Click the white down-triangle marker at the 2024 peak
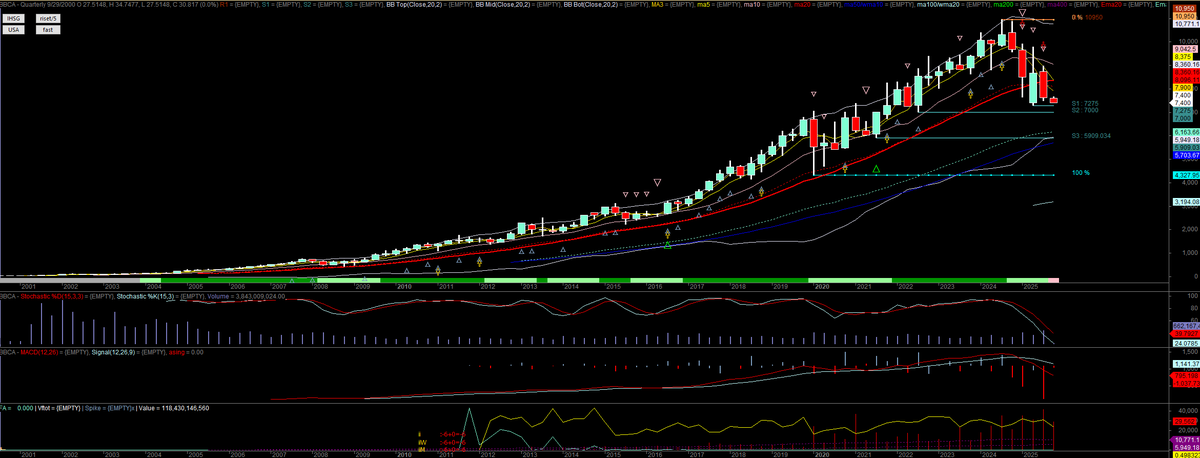The width and height of the screenshot is (1200, 458). pos(1022,13)
